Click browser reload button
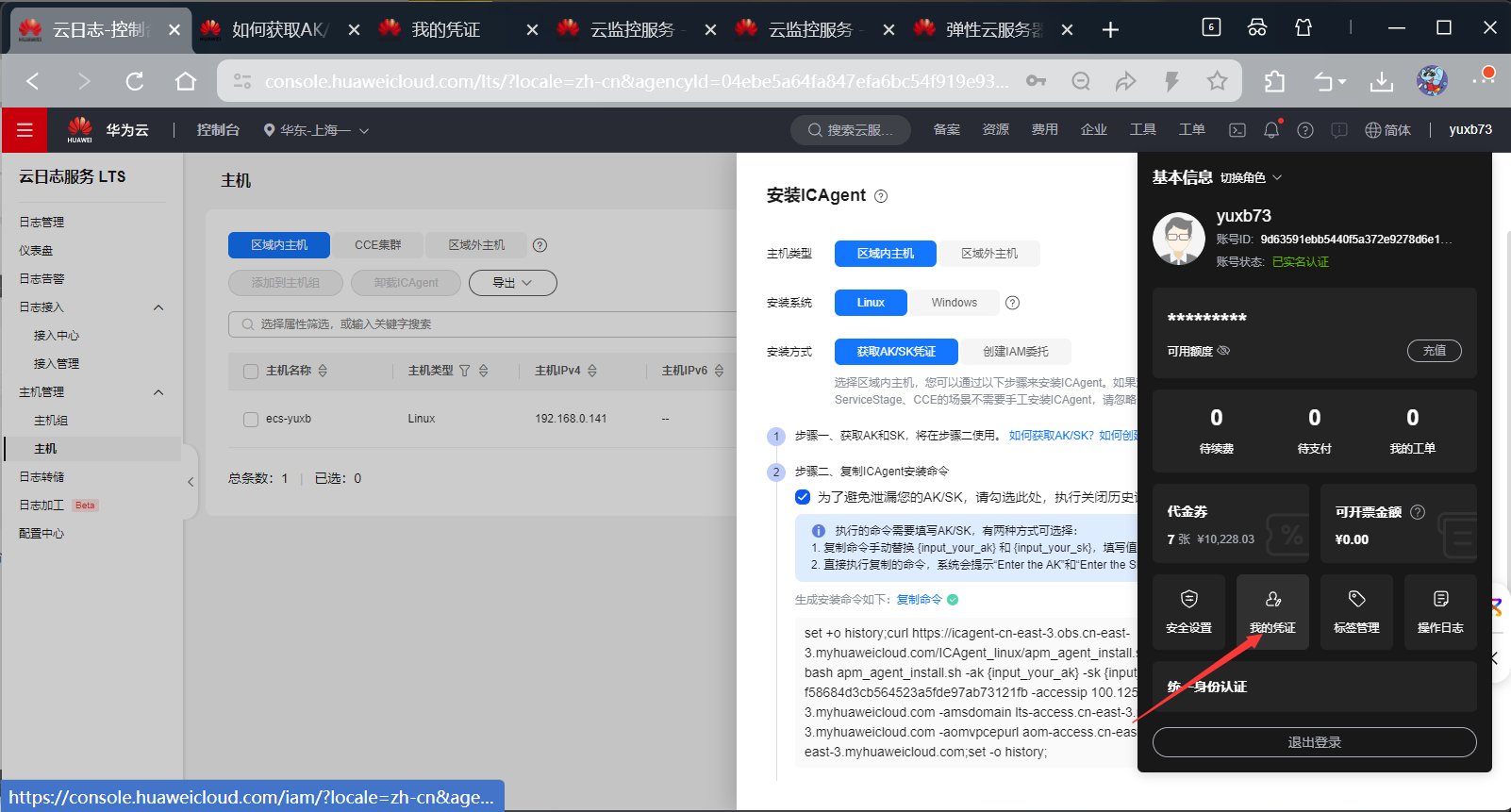This screenshot has width=1511, height=812. (x=135, y=81)
